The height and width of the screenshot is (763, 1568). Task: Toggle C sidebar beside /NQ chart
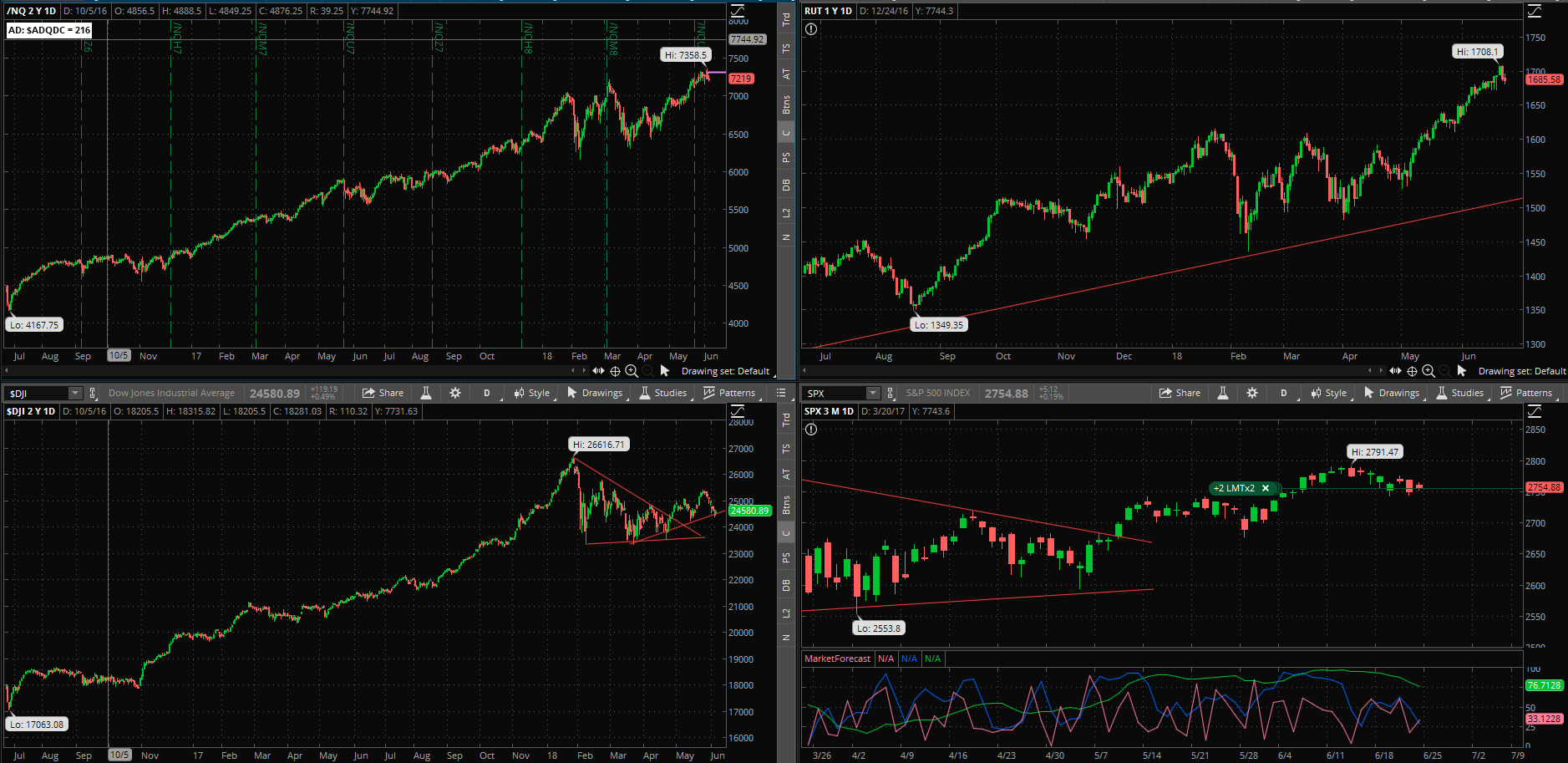pos(786,133)
